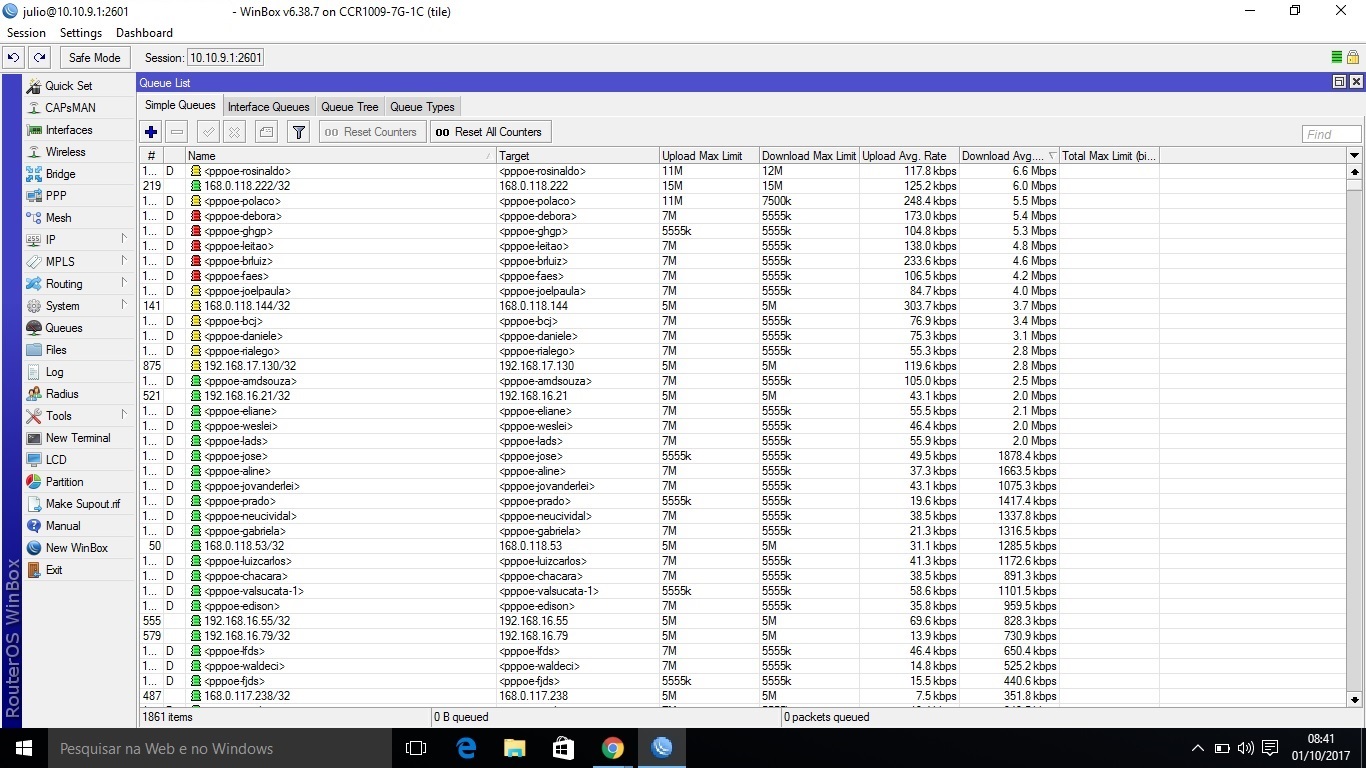Click the Session address field
This screenshot has width=1366, height=768.
coord(225,58)
